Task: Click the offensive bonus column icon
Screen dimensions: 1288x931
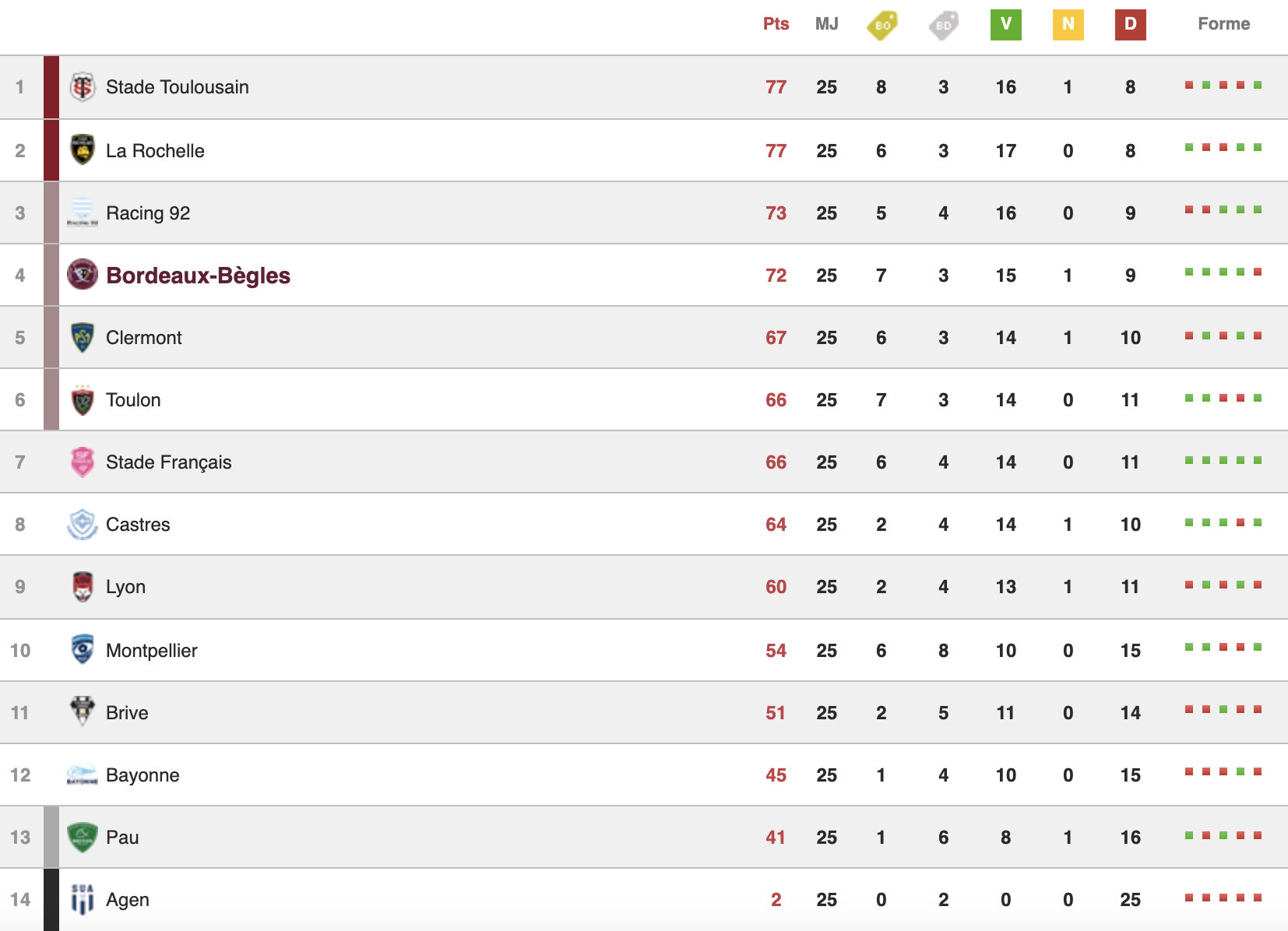Action: (882, 25)
